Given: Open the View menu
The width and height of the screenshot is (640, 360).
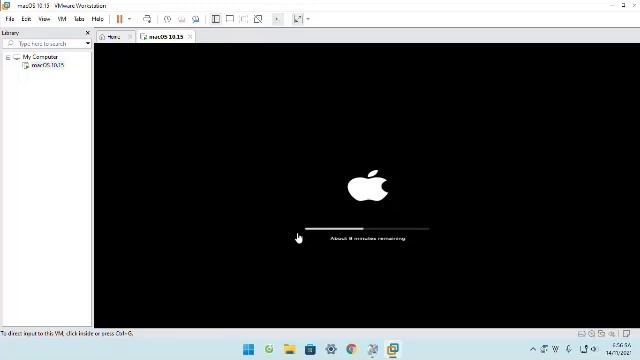Looking at the screenshot, I should point(44,19).
